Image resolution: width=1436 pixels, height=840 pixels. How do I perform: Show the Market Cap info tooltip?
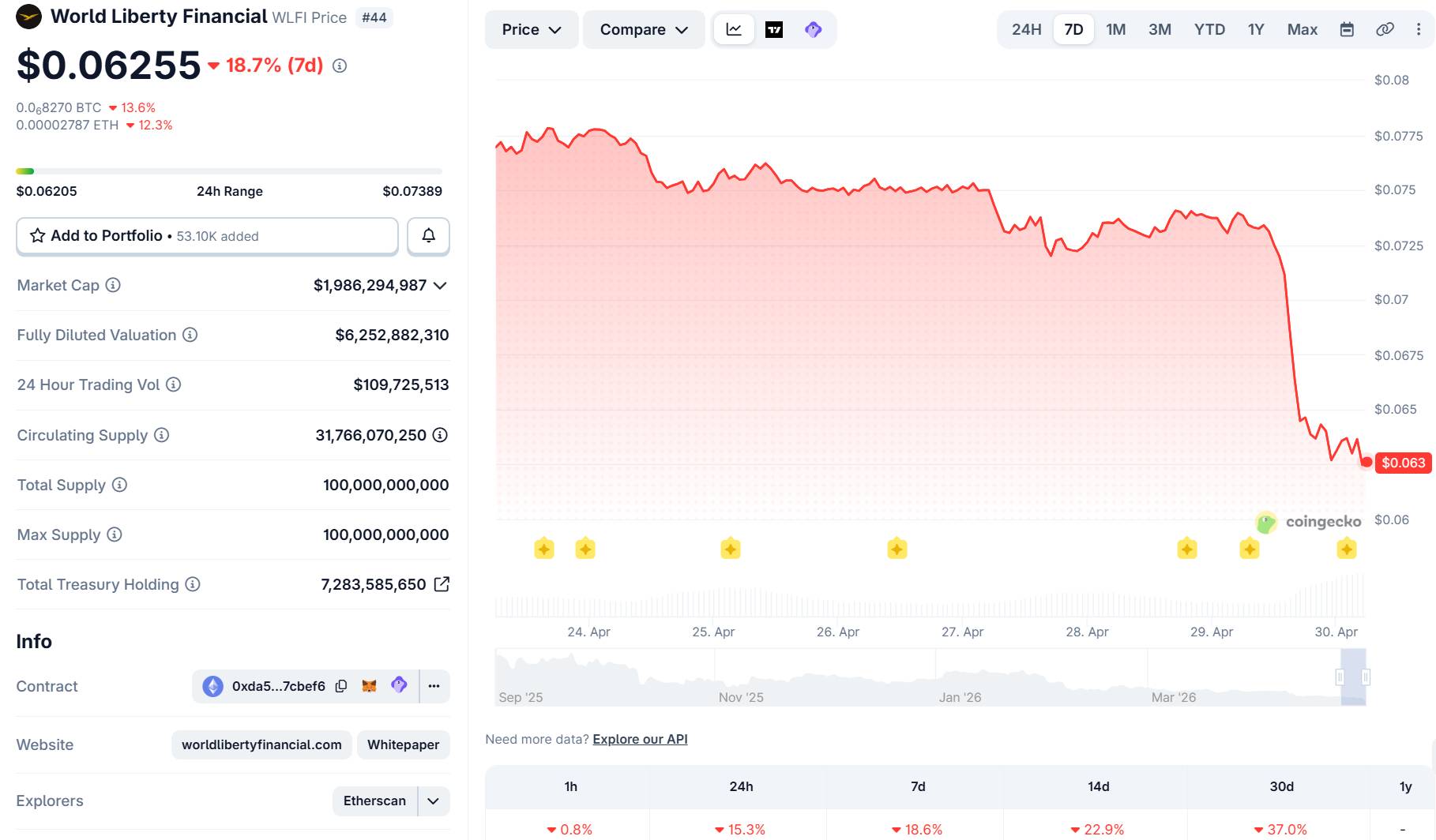tap(114, 285)
